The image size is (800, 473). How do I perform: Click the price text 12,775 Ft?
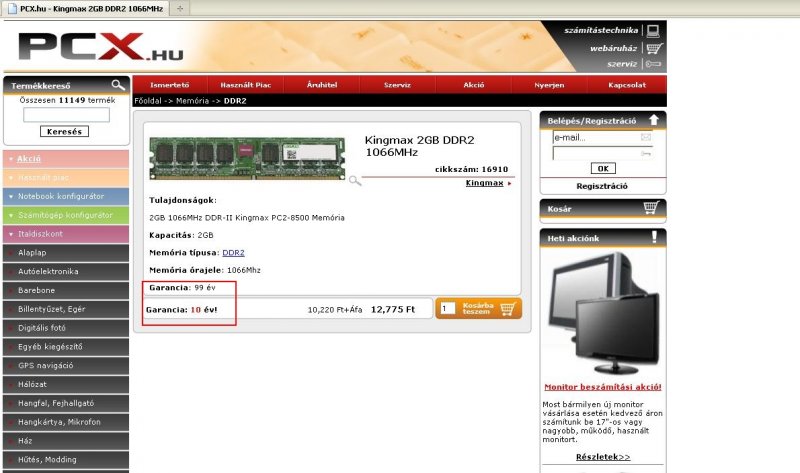pos(393,309)
